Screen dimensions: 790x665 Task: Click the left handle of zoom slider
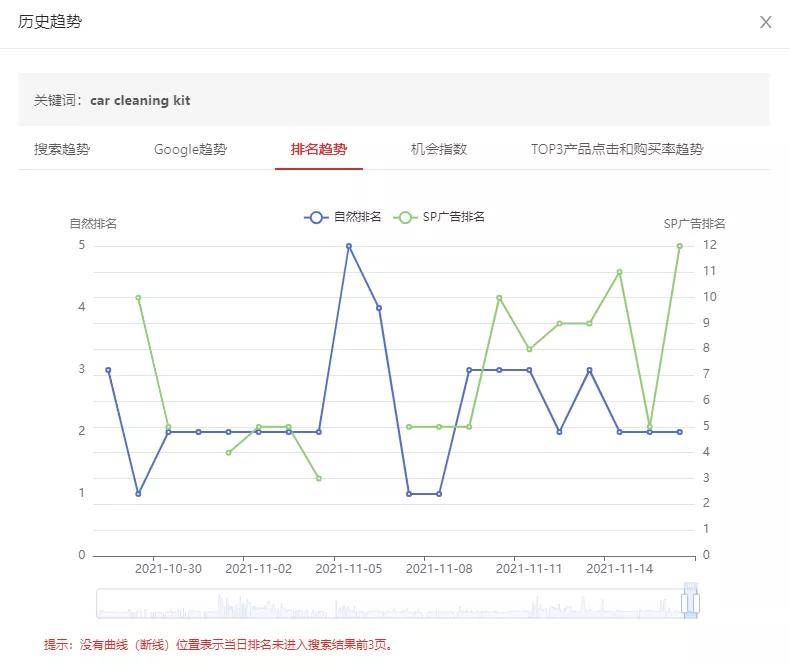[x=684, y=603]
